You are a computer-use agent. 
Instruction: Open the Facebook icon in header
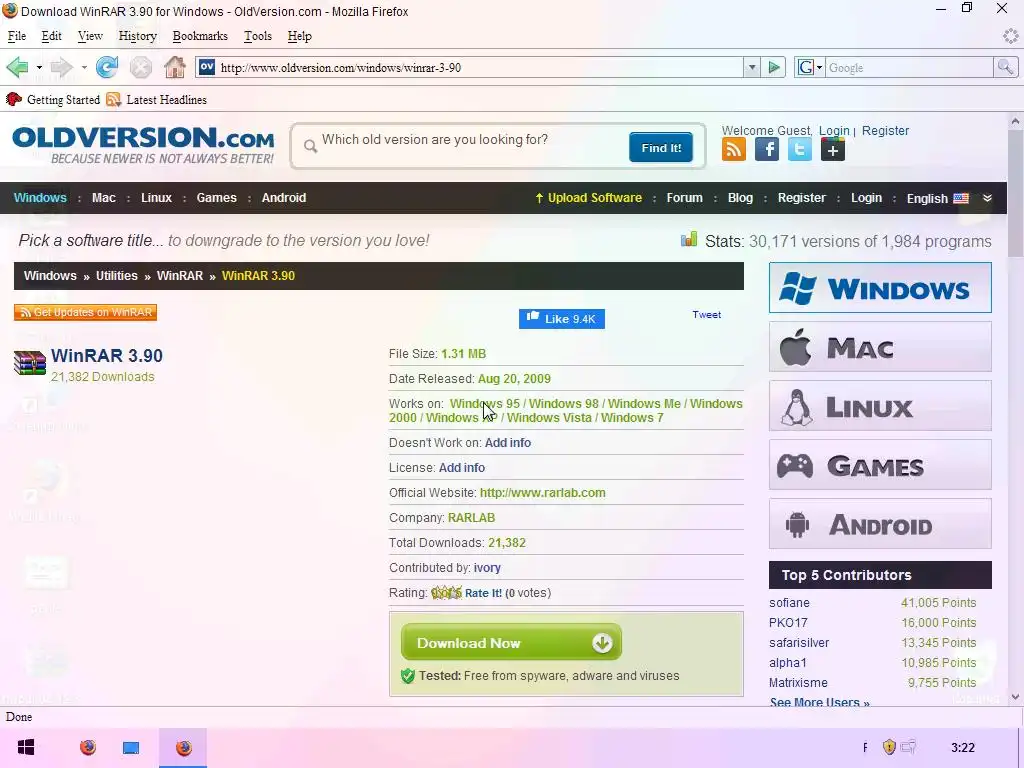767,150
